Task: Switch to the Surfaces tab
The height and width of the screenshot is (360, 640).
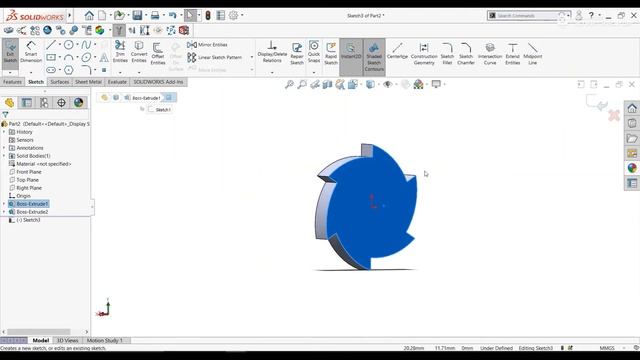Action: tap(60, 82)
